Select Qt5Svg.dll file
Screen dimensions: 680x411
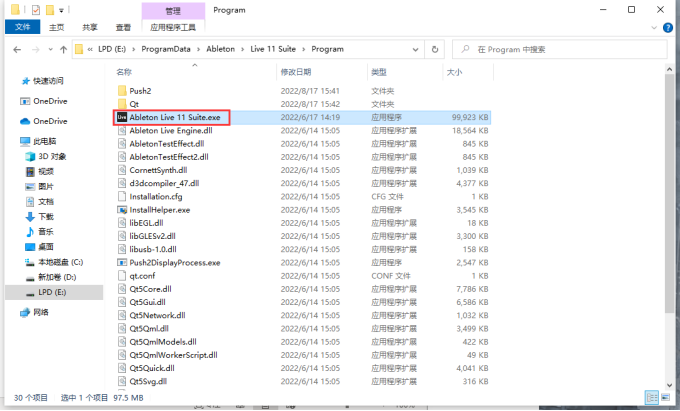(x=148, y=382)
